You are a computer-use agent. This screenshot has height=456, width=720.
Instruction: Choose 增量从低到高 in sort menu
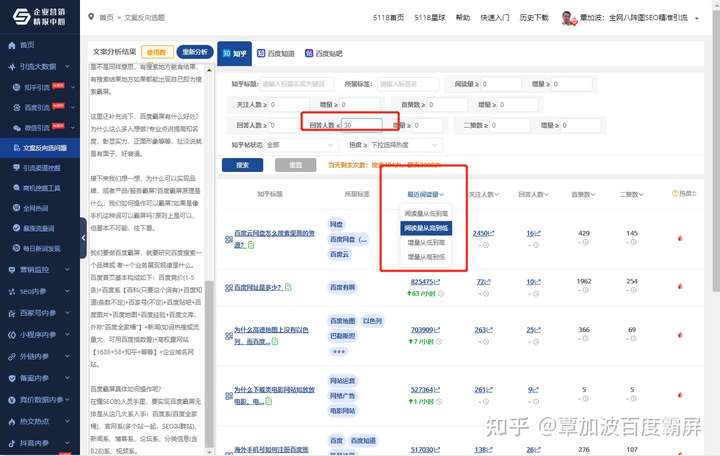pyautogui.click(x=426, y=242)
